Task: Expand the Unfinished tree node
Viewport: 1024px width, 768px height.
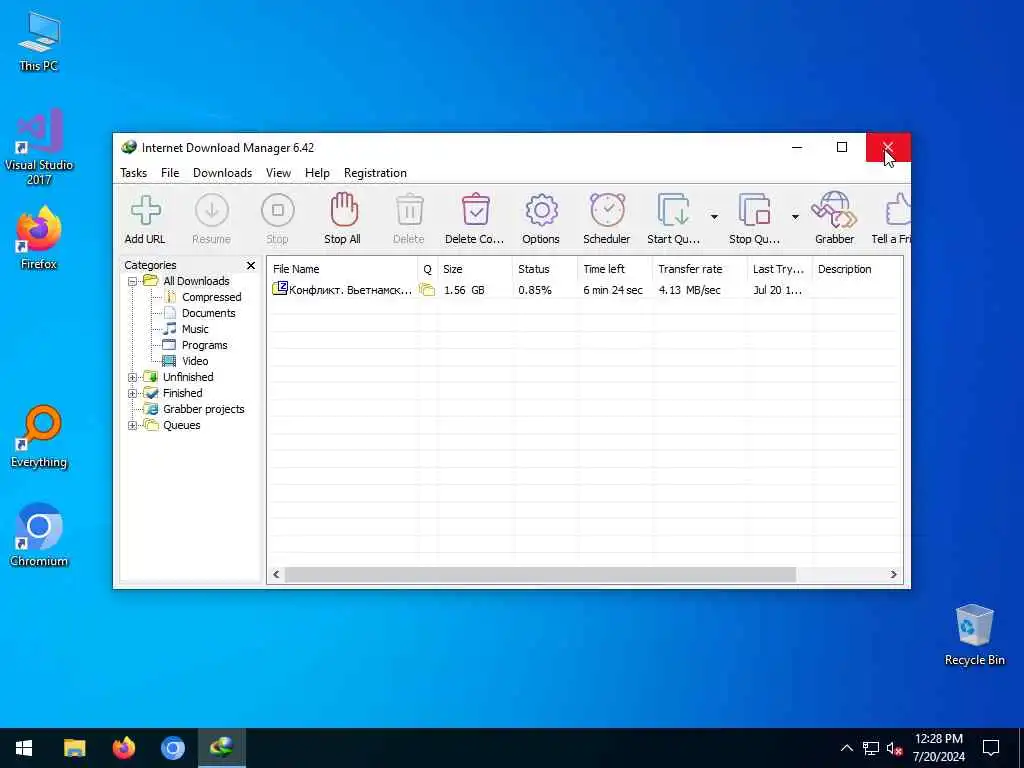Action: (x=133, y=377)
